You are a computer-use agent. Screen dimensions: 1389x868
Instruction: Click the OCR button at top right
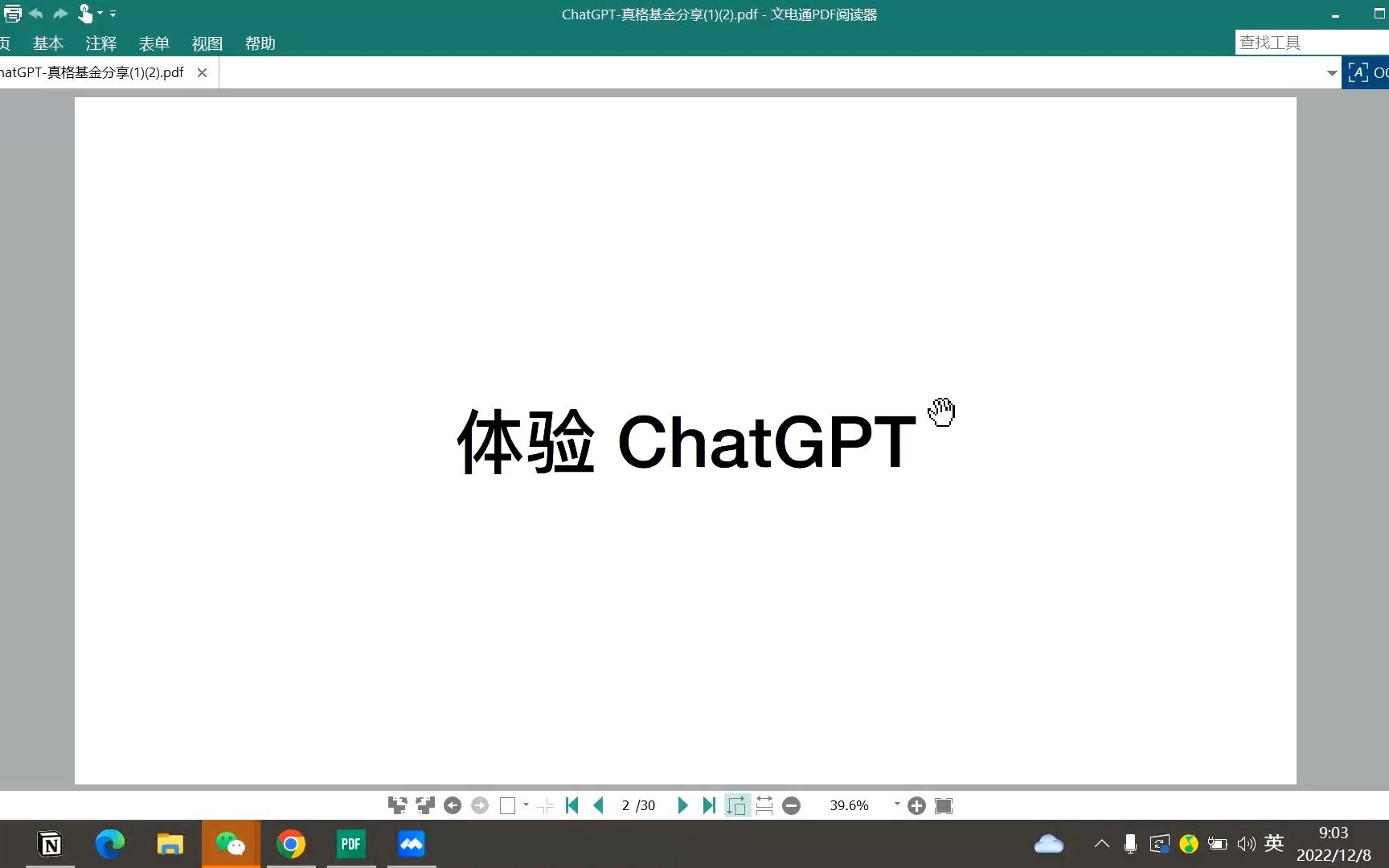(1366, 73)
